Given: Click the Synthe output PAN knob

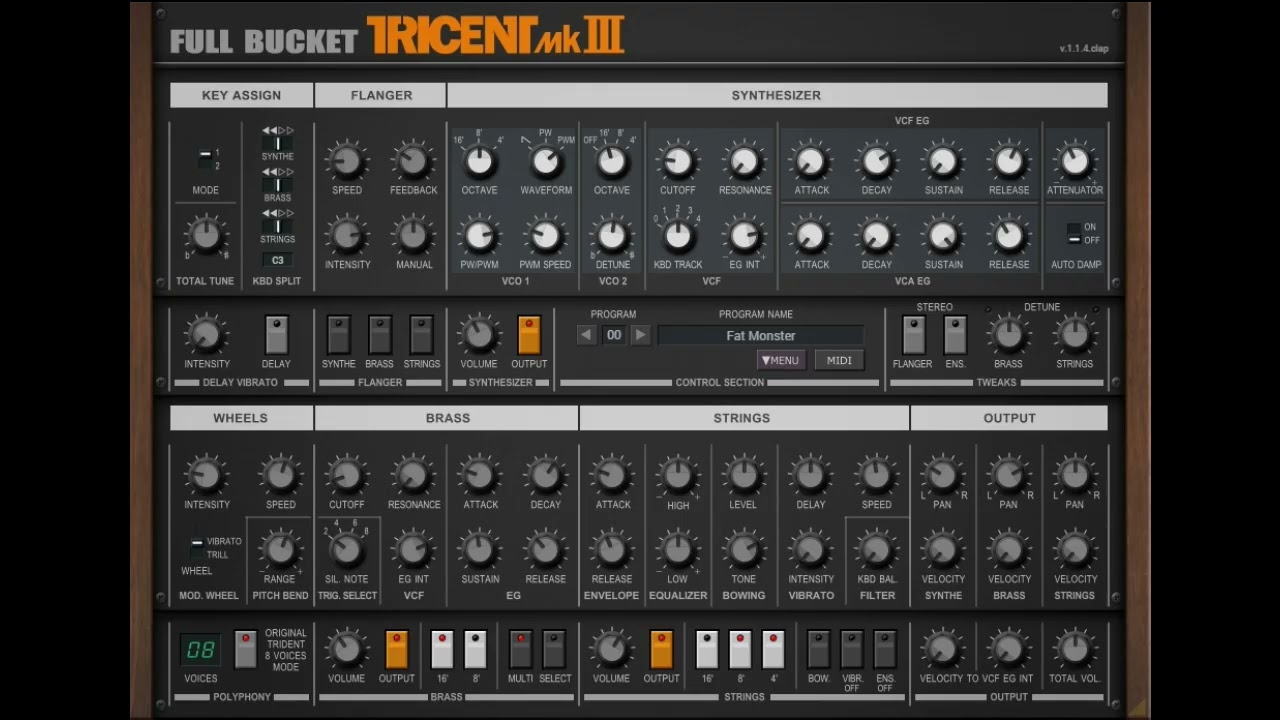Looking at the screenshot, I should click(x=942, y=476).
